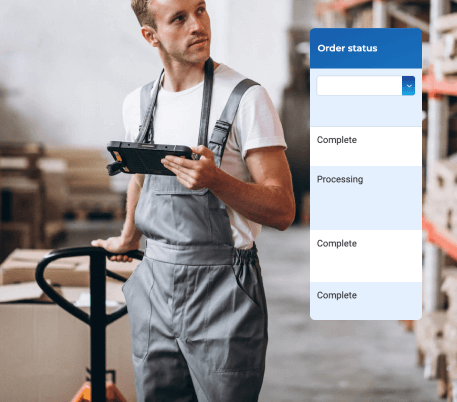Click the Order status column header
This screenshot has height=402, width=457.
(366, 48)
